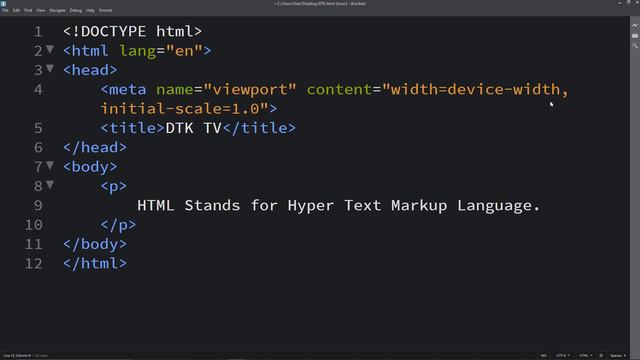Collapse the body tag fold on line 7
The image size is (640, 360).
click(50, 165)
